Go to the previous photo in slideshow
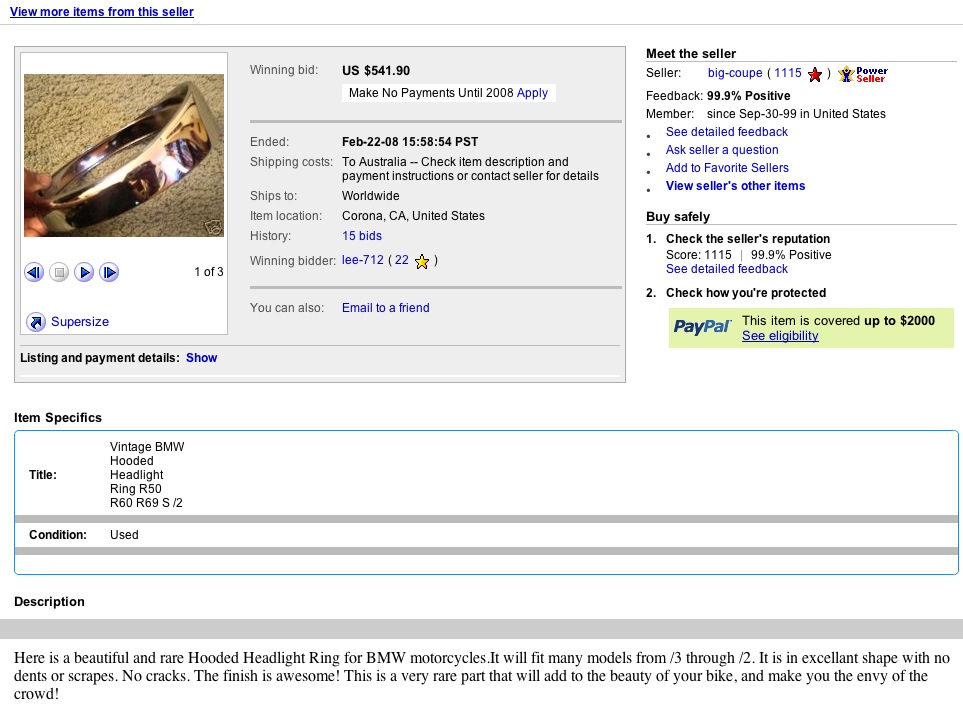The height and width of the screenshot is (707, 963). (x=34, y=272)
